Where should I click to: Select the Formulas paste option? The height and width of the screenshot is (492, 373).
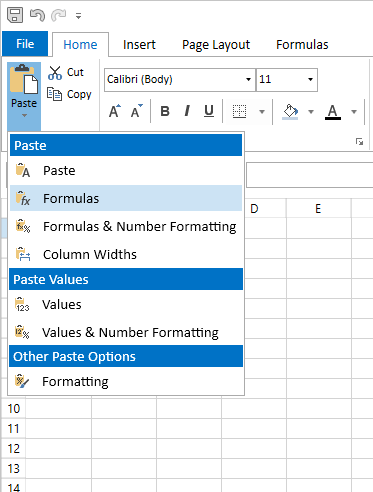tap(126, 198)
